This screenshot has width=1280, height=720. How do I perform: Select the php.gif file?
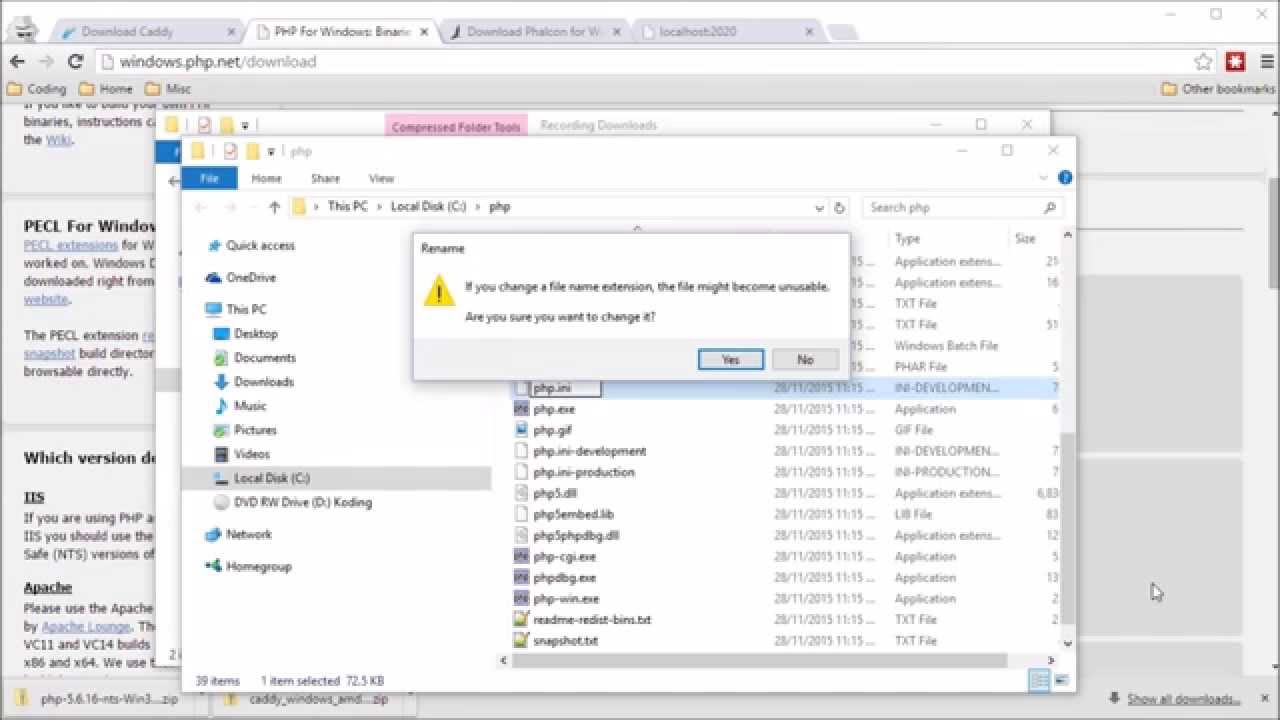pos(552,430)
